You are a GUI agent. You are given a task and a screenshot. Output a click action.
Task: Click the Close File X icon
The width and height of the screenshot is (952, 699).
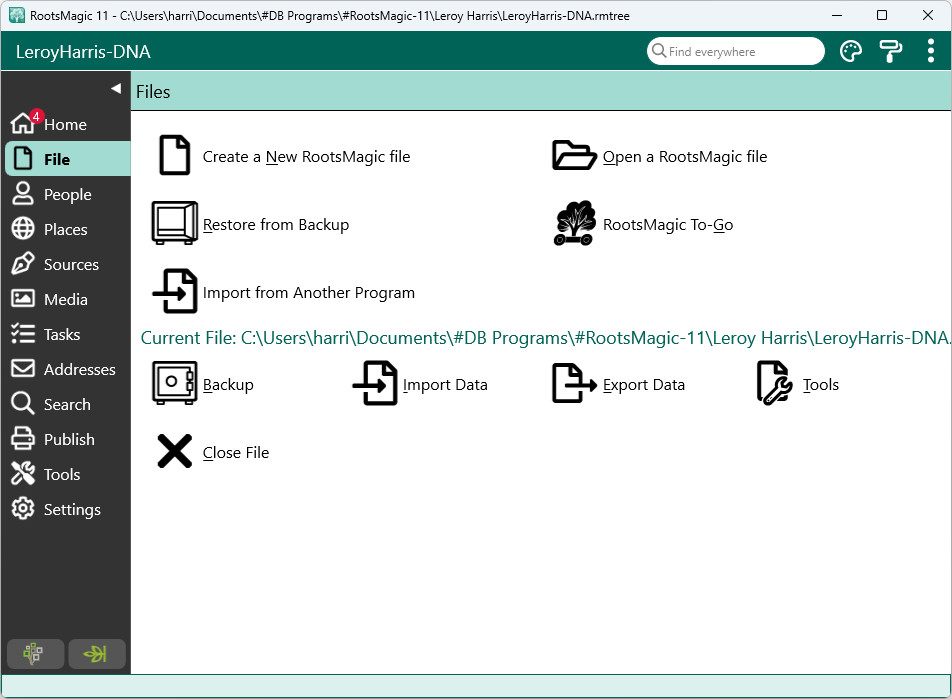click(x=175, y=451)
